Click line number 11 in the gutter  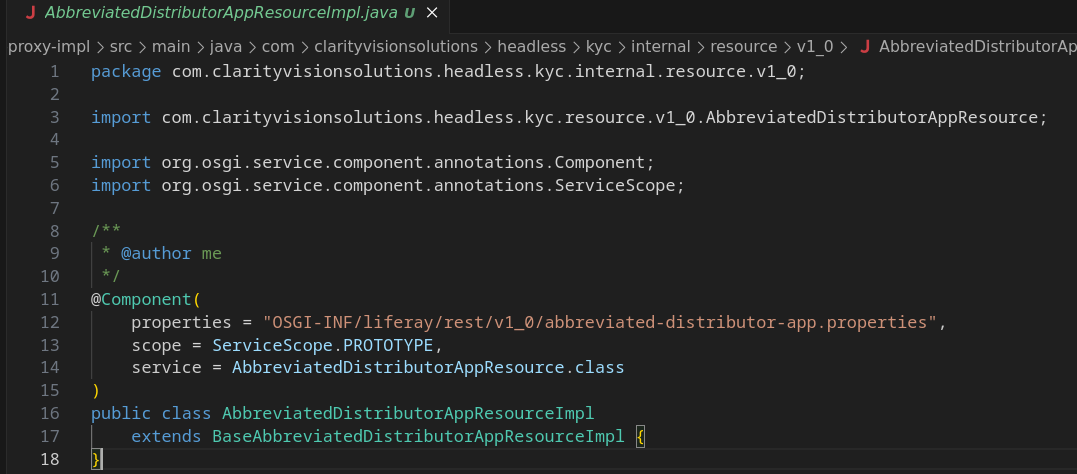50,300
